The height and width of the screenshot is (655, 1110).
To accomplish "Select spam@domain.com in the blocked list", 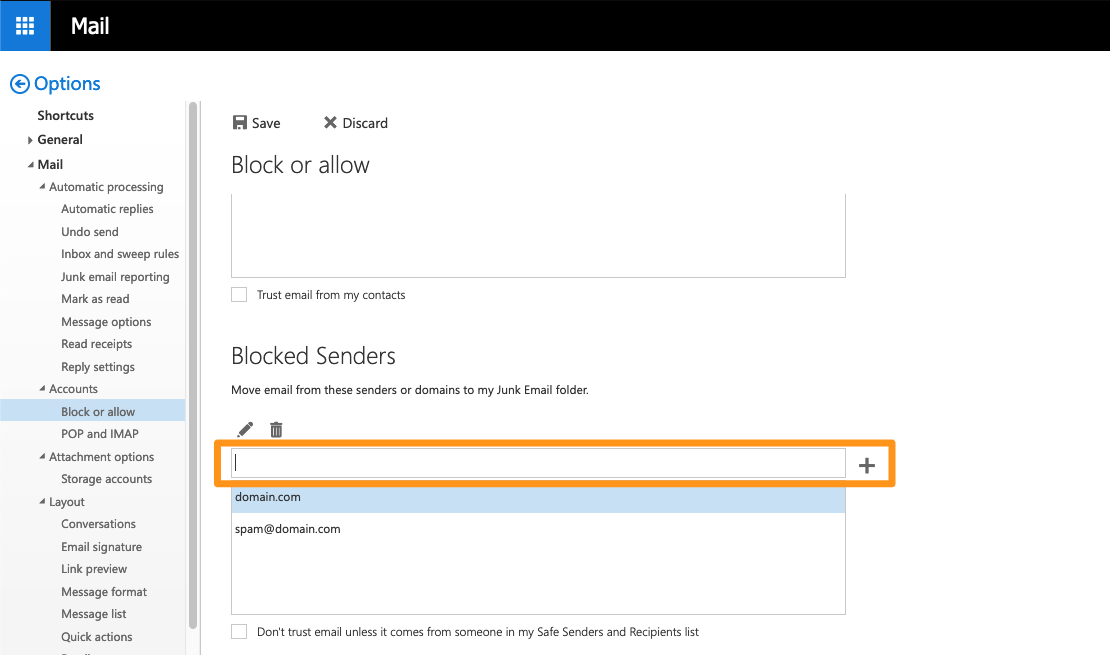I will pos(288,529).
